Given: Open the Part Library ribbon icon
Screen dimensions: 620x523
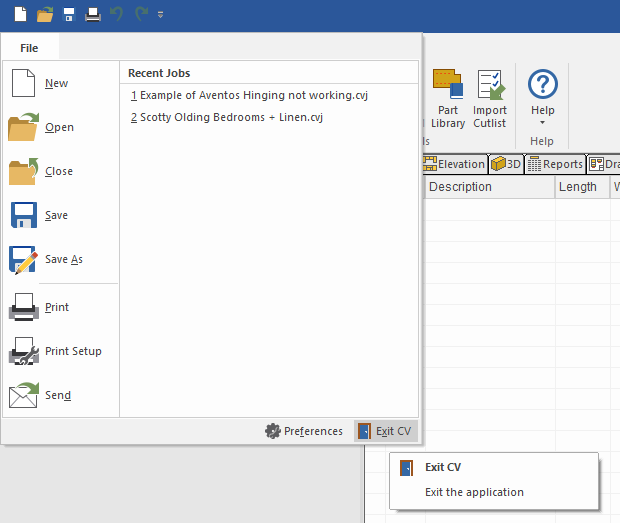Looking at the screenshot, I should (448, 100).
